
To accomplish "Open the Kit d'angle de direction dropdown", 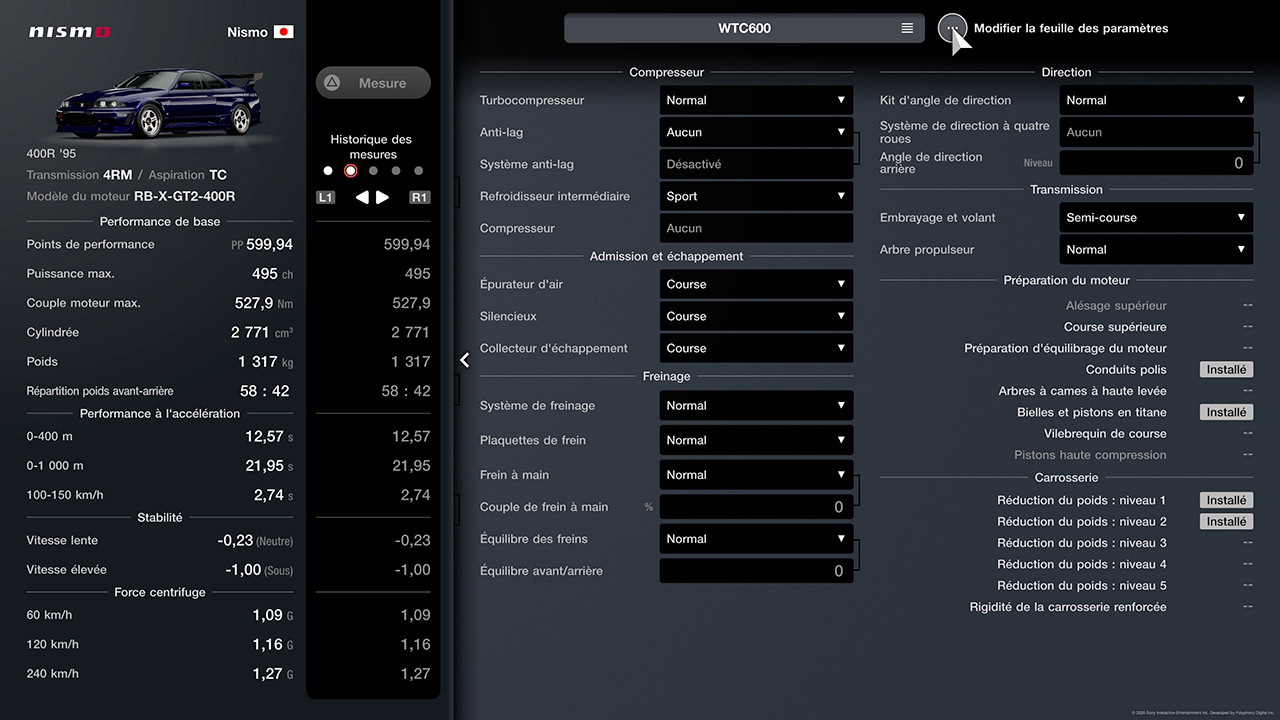I will [1156, 100].
